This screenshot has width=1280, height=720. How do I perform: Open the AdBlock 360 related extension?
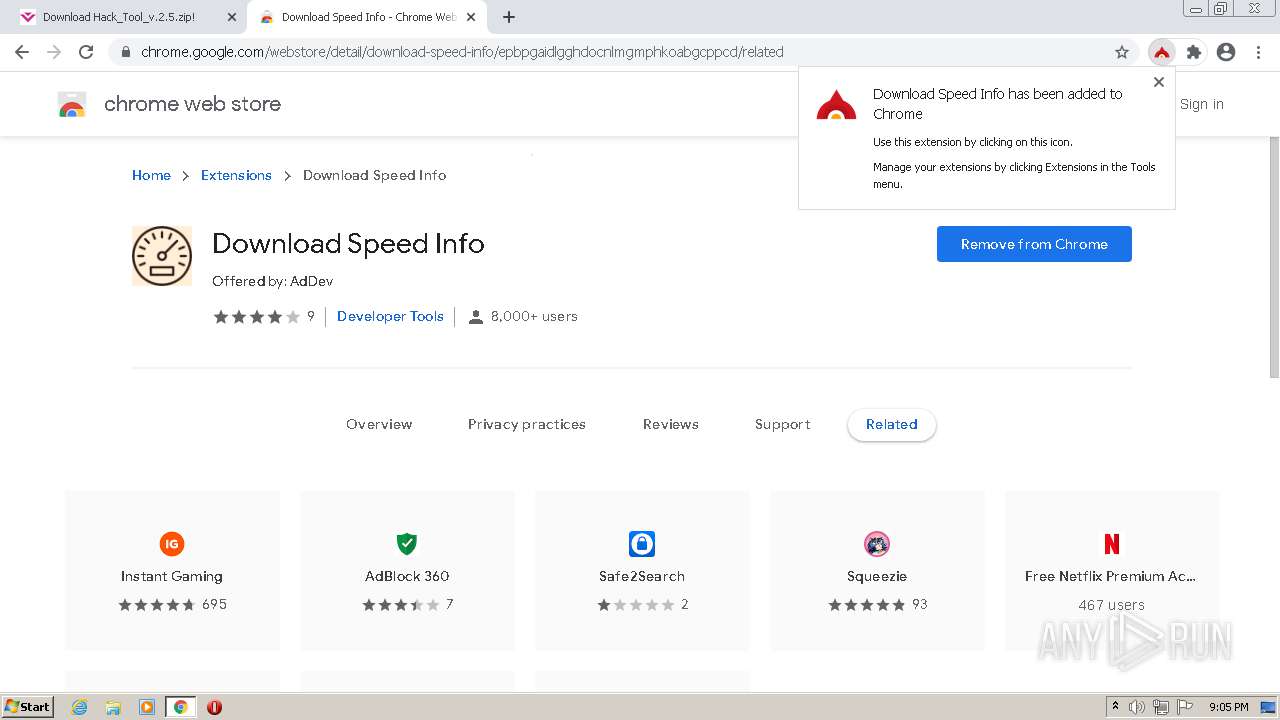coord(407,570)
